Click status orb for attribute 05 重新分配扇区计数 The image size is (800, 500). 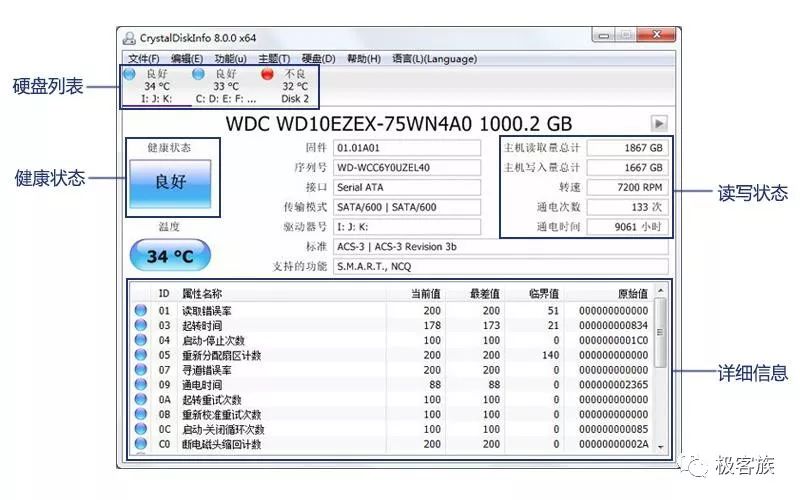click(x=140, y=355)
